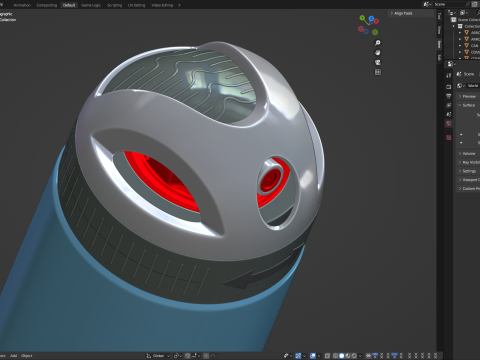Collapse the Surface panel

(468, 105)
